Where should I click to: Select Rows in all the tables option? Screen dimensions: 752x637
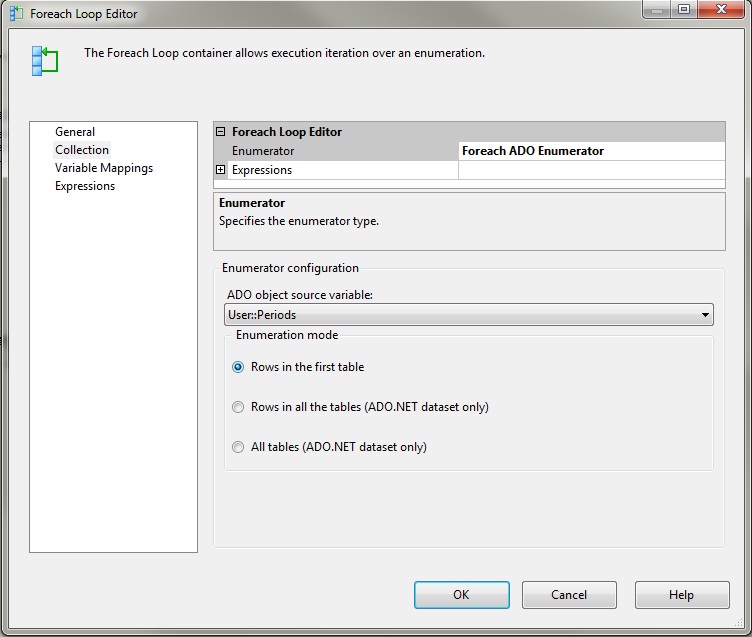pos(238,407)
